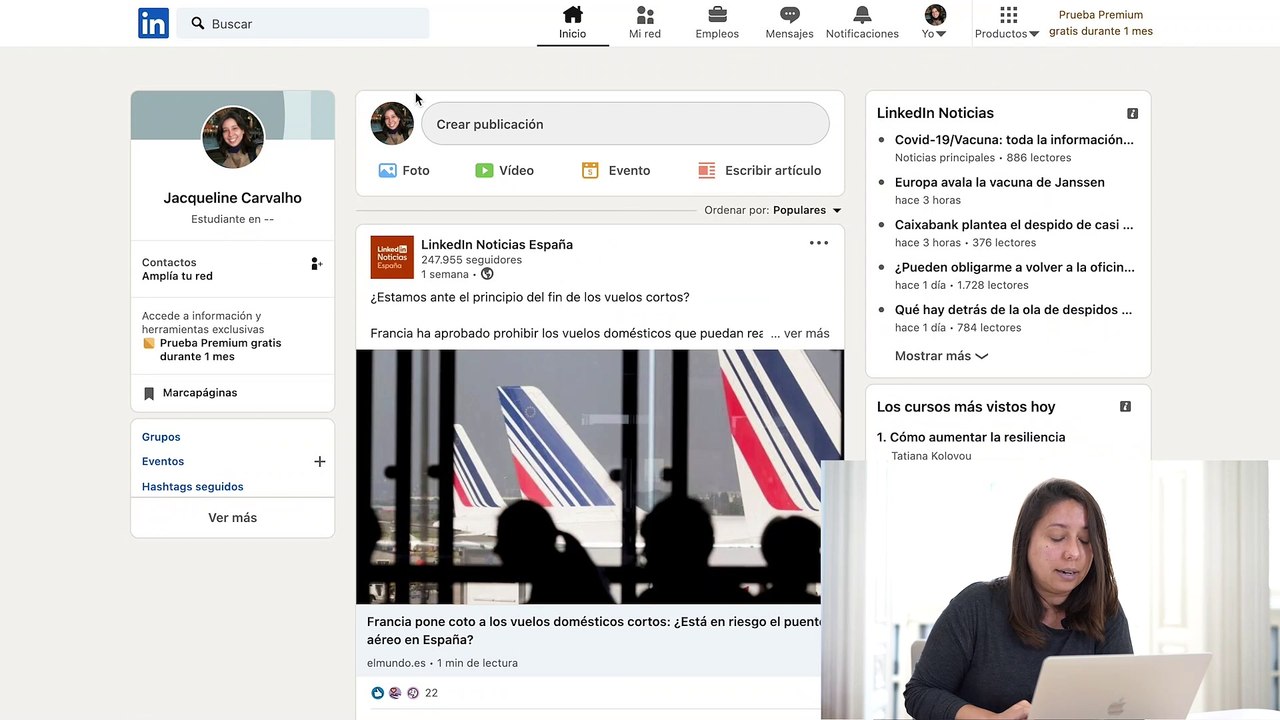The width and height of the screenshot is (1280, 720).
Task: Open the Grupos link
Action: tap(161, 437)
